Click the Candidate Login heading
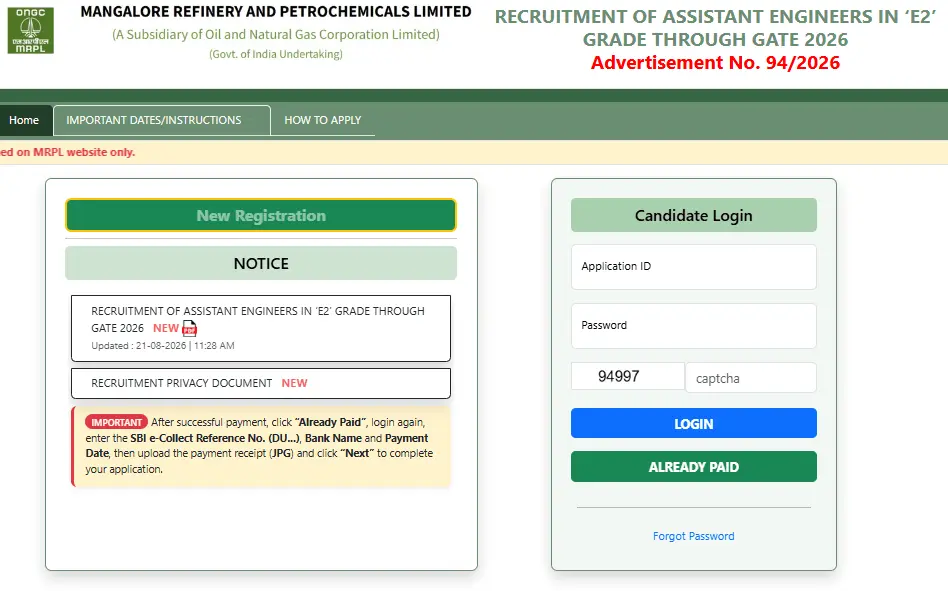 coord(693,215)
